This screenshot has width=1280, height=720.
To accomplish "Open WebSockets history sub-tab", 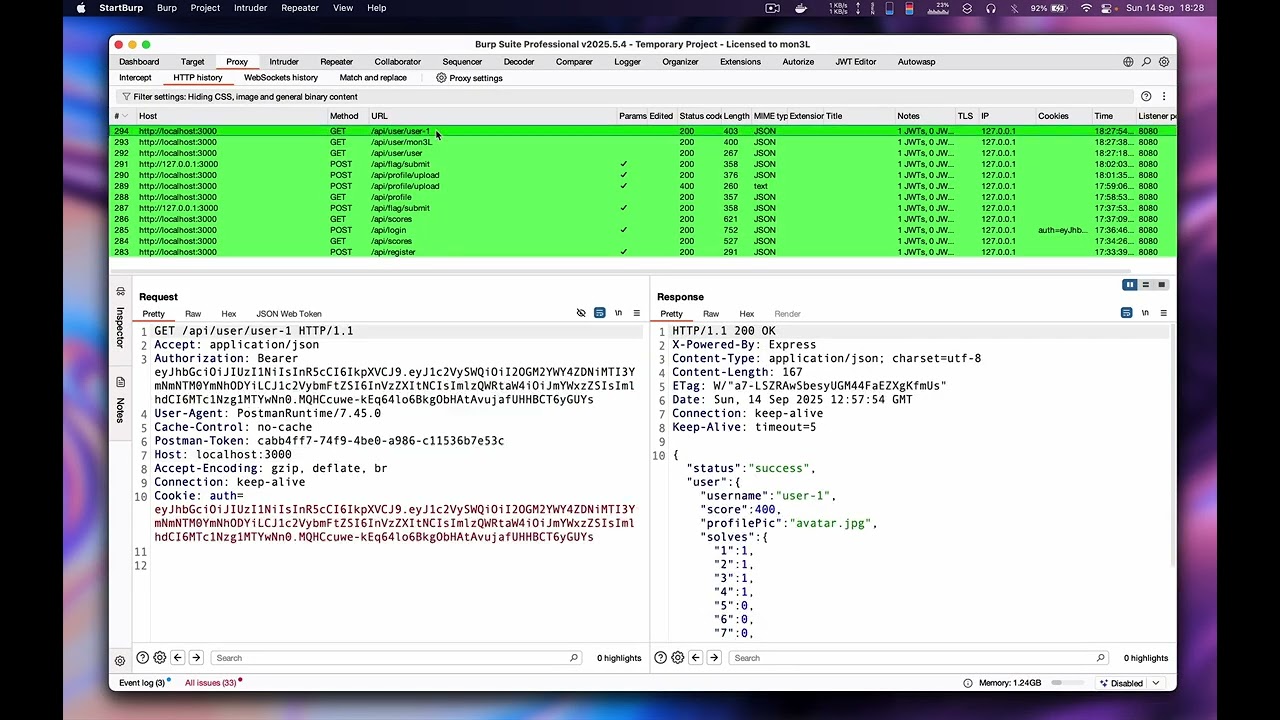I will tap(281, 78).
